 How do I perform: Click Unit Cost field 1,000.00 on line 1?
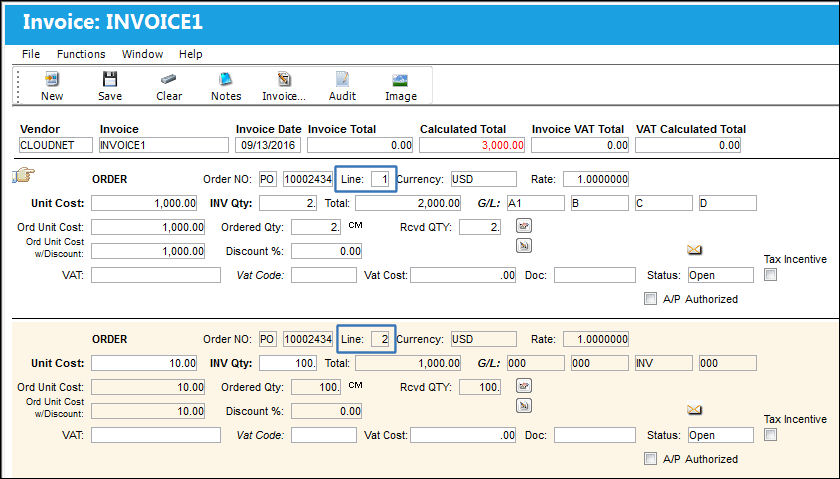(x=144, y=203)
